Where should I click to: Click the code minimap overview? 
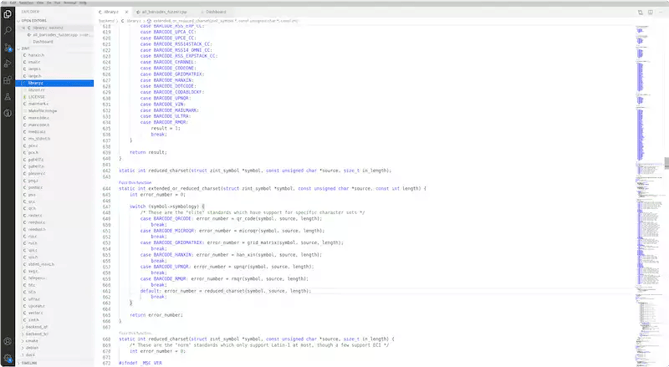649,196
